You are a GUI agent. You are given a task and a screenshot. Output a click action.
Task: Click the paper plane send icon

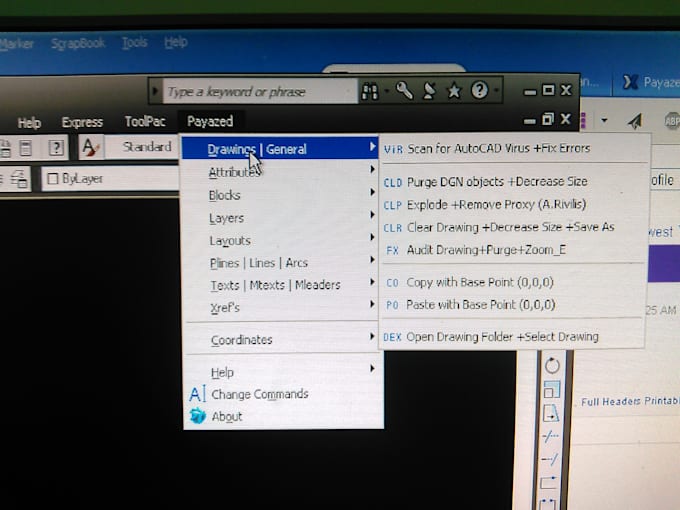coord(635,121)
